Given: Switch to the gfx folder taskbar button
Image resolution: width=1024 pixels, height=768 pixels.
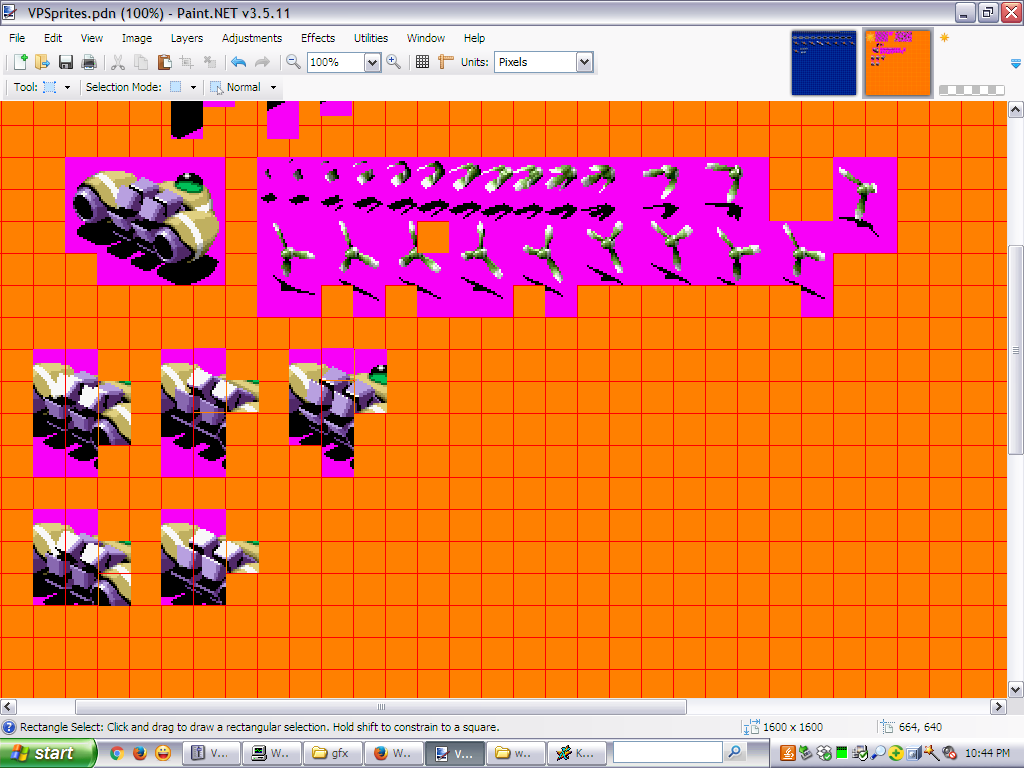Looking at the screenshot, I should (333, 753).
